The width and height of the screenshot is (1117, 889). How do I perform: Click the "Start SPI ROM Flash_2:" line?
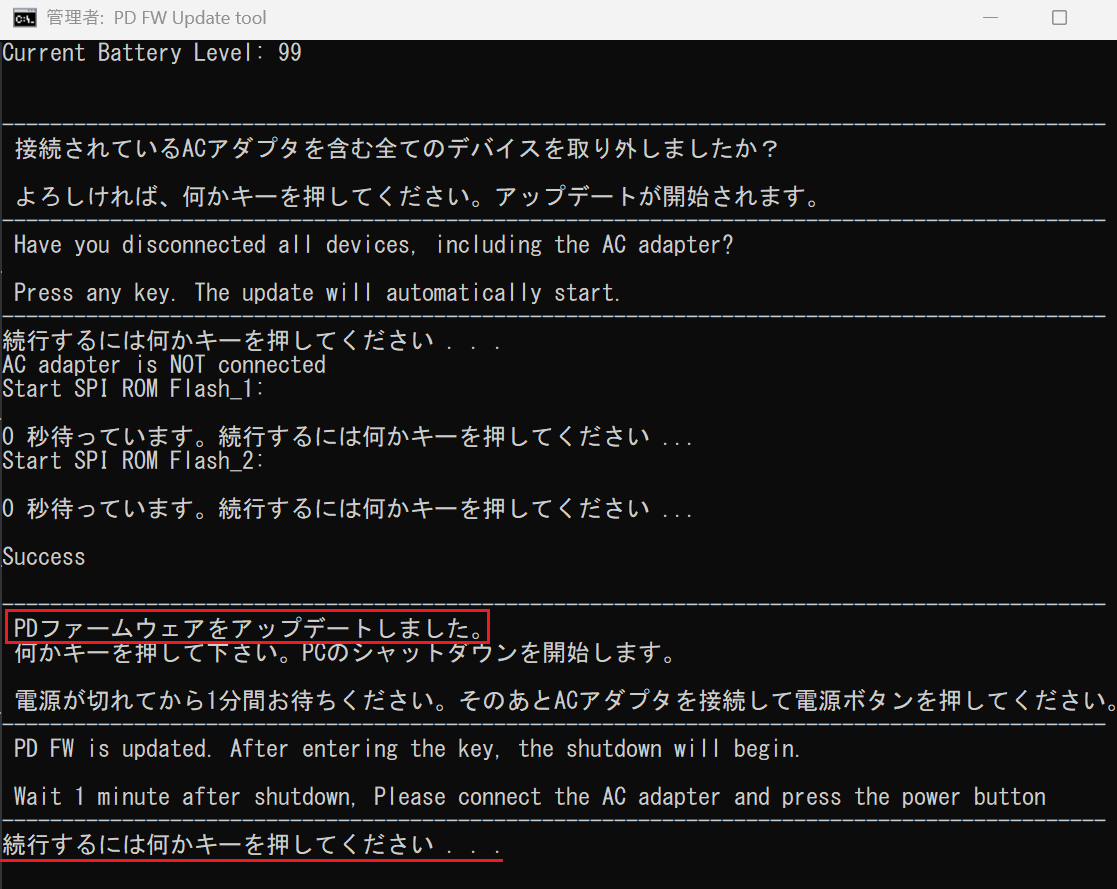pos(134,460)
